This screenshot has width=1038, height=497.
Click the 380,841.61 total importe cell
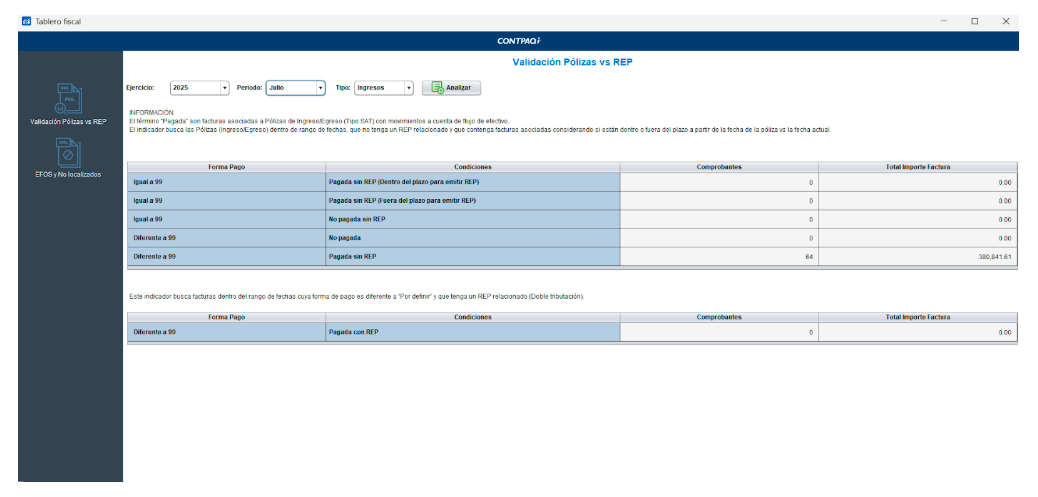point(917,257)
